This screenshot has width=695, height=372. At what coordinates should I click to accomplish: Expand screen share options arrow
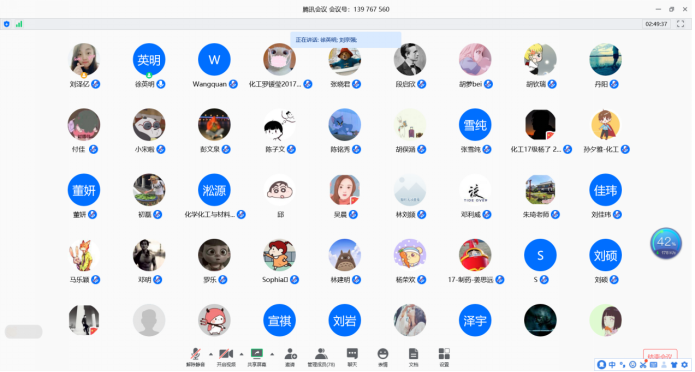272,354
